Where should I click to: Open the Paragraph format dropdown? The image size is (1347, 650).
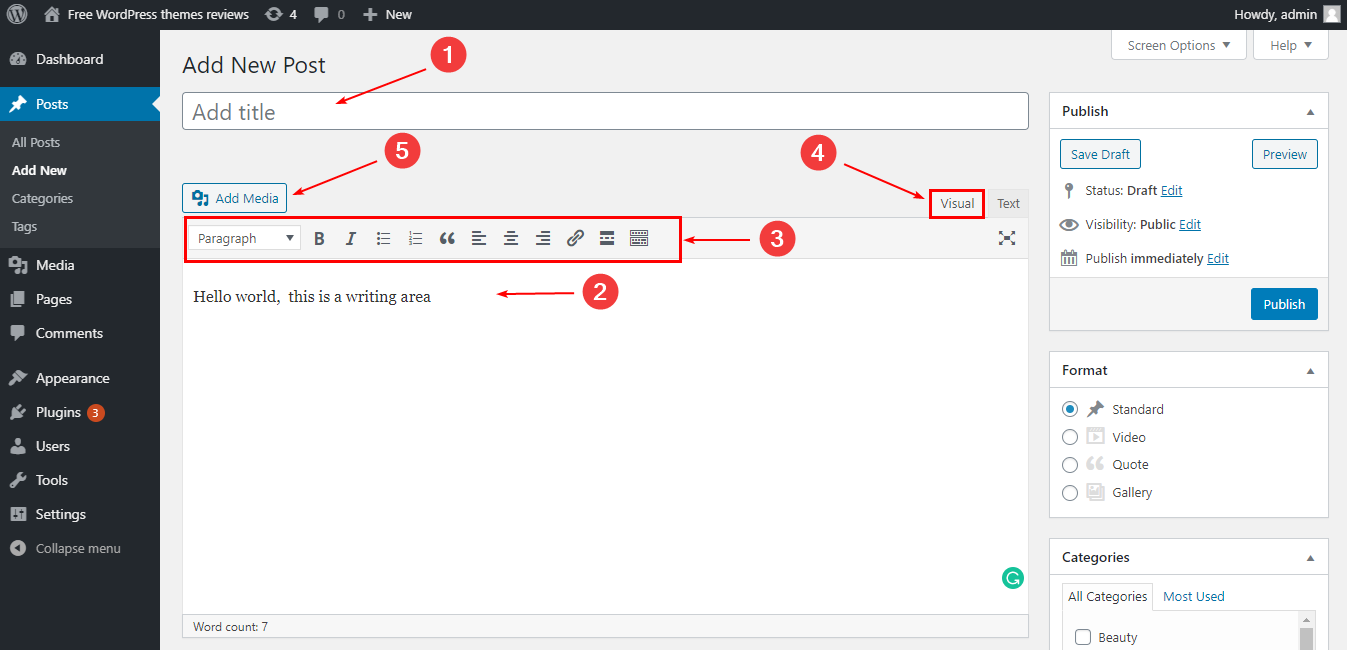[246, 238]
